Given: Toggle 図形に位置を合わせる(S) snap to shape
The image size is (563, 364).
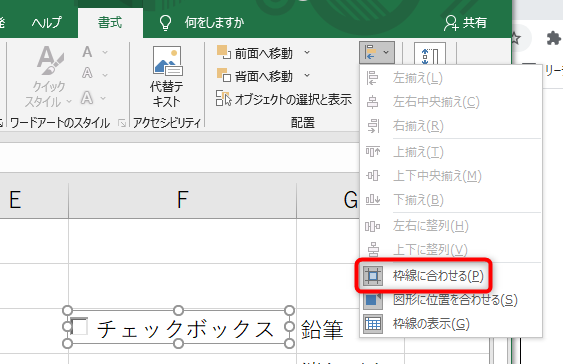Looking at the screenshot, I should (451, 300).
